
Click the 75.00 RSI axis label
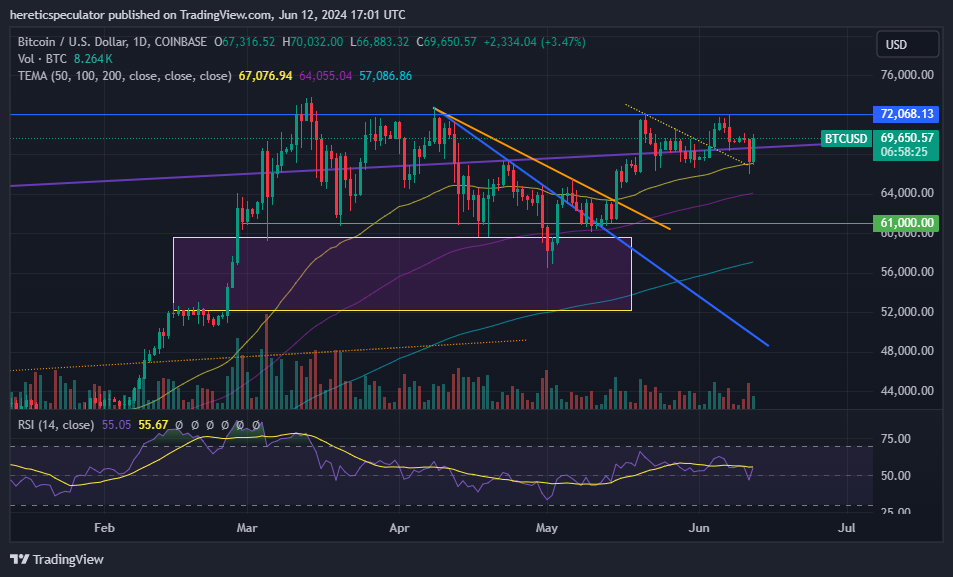coord(896,439)
